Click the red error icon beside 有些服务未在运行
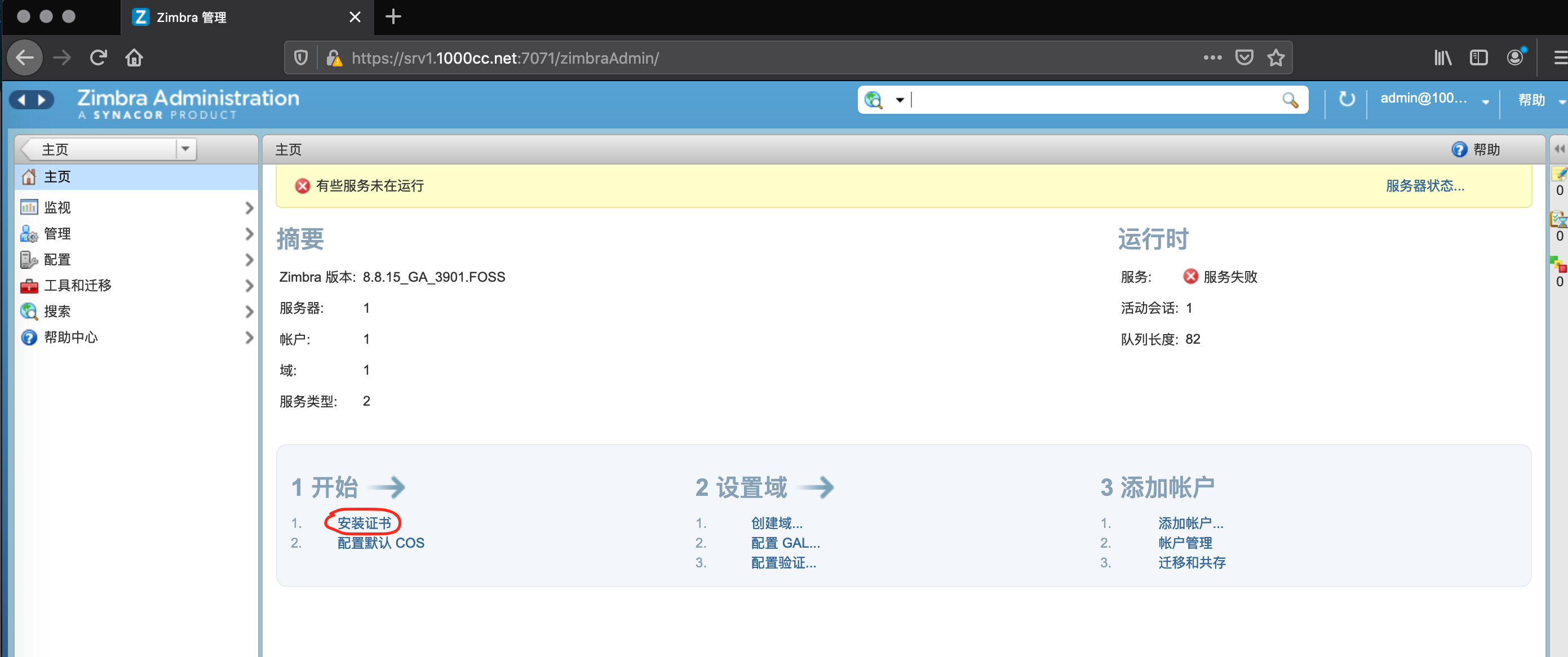Screen dimensions: 1568x657 (x=303, y=185)
